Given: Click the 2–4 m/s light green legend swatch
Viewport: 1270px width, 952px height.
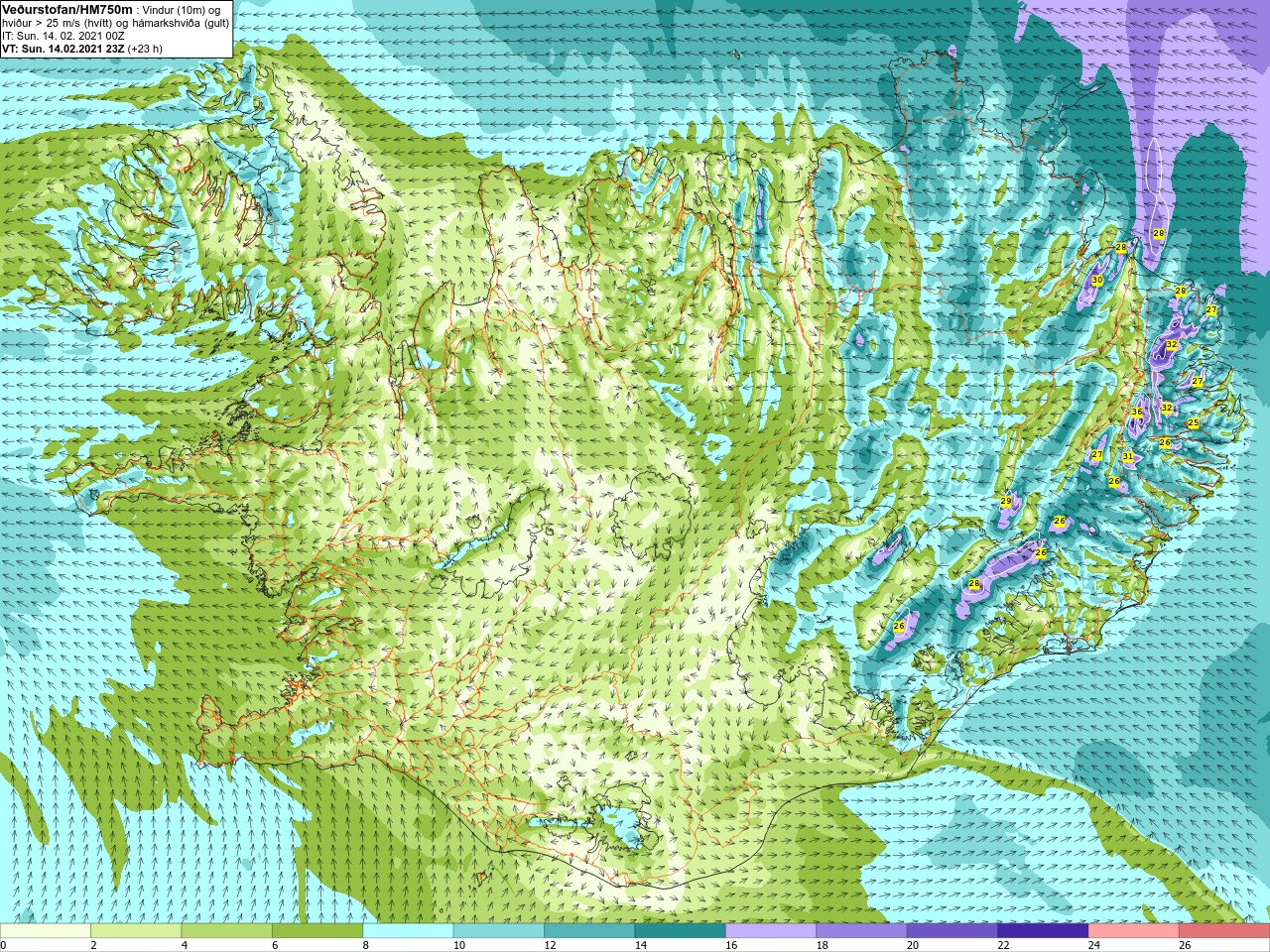Looking at the screenshot, I should point(136,931).
